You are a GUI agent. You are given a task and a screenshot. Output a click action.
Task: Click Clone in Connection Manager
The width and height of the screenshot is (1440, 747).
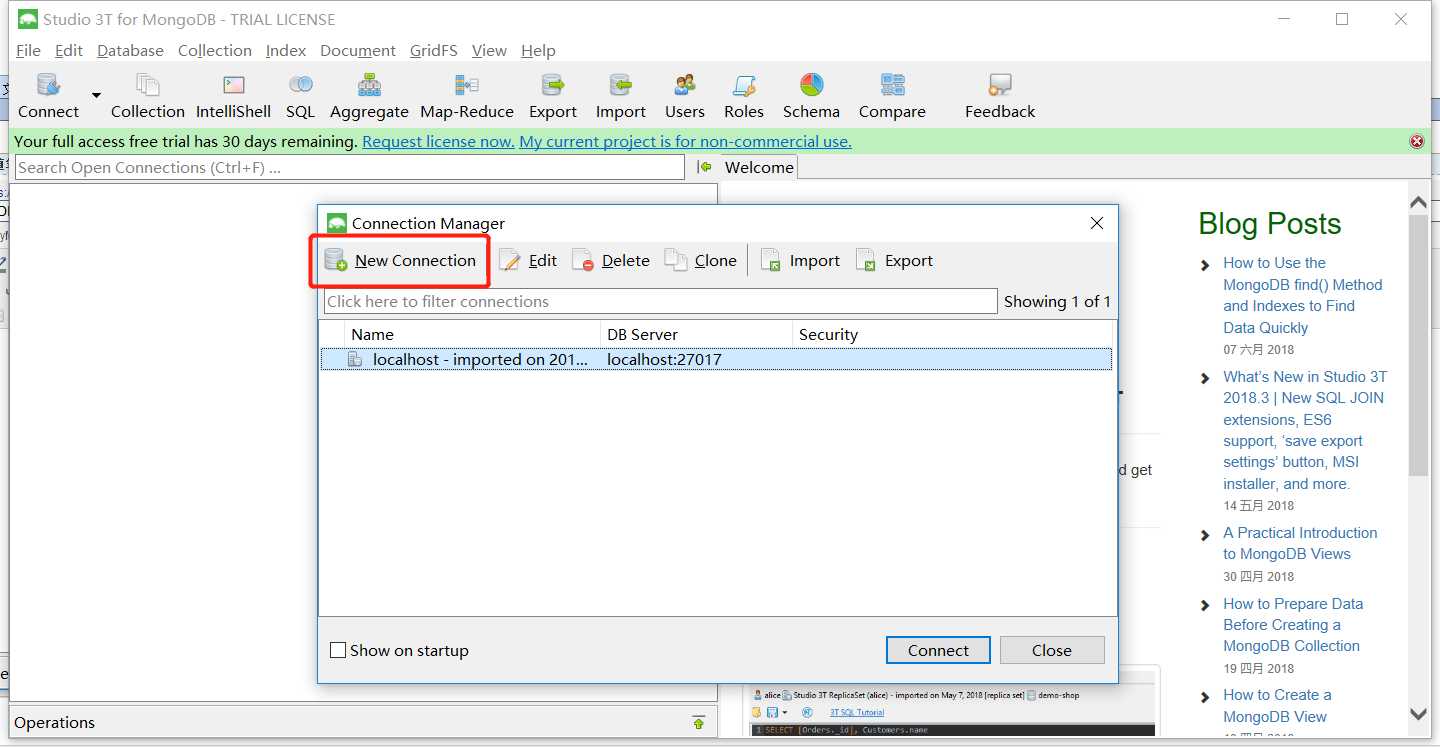point(701,260)
